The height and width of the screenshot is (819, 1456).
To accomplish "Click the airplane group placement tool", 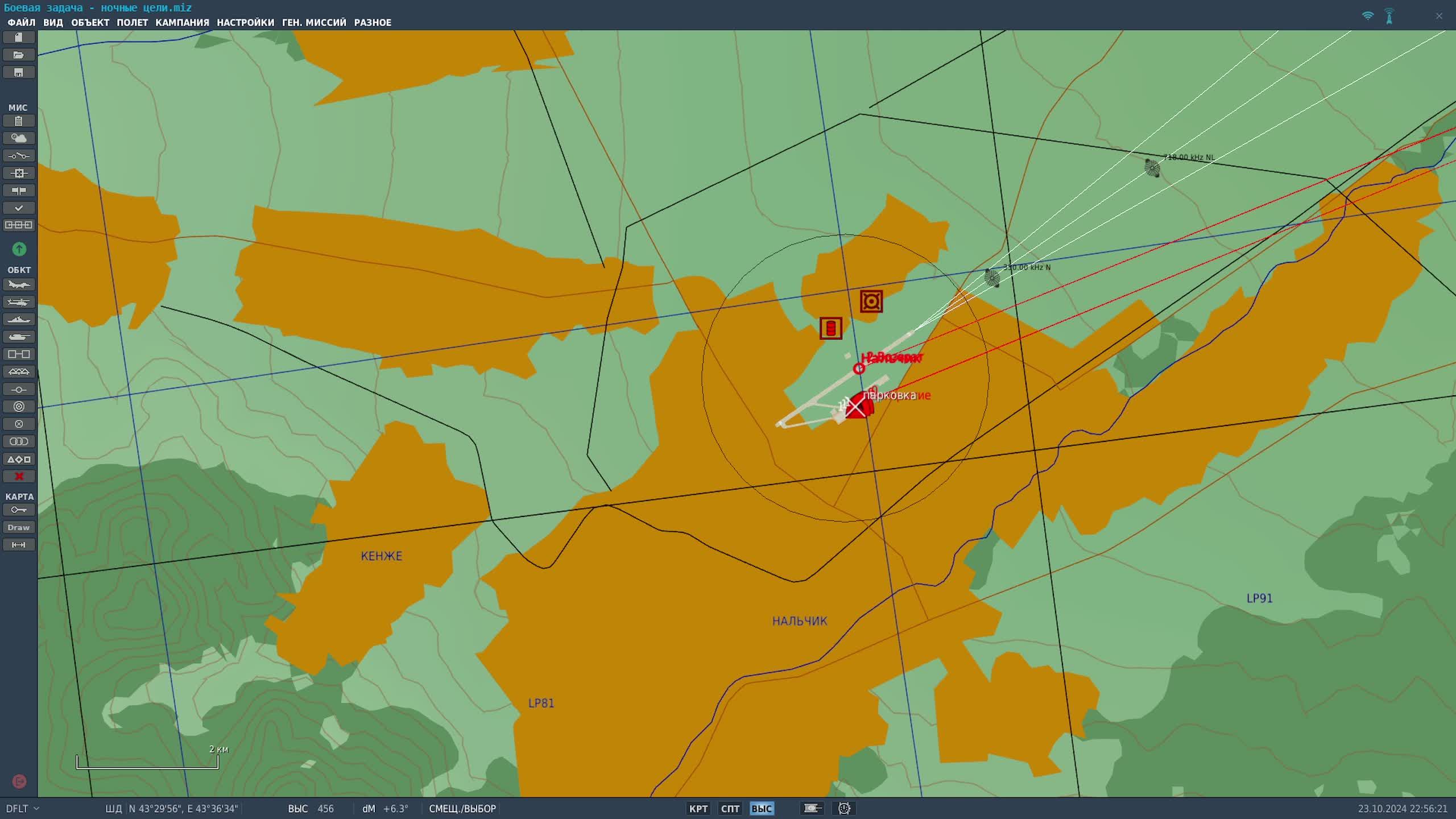I will click(19, 284).
